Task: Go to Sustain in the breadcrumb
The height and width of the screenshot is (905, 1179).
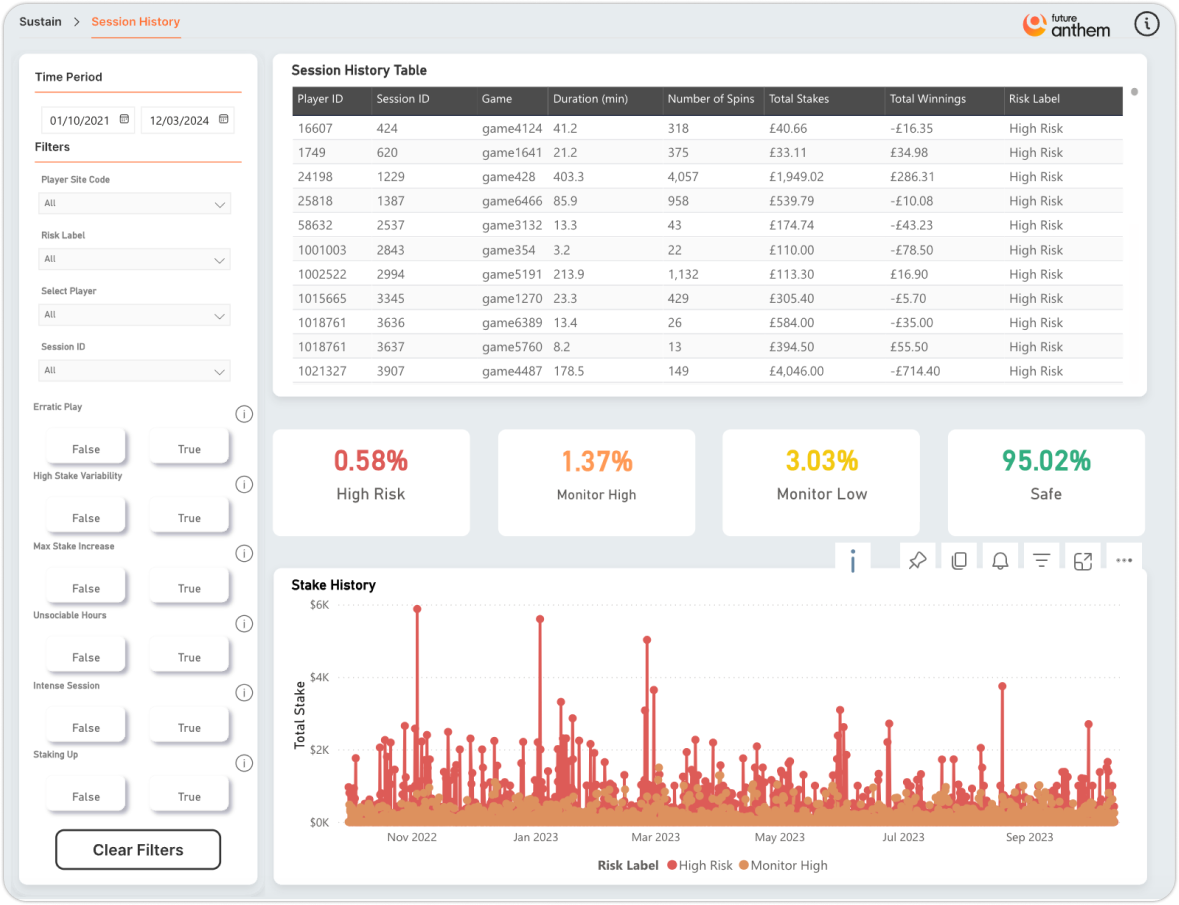Action: pos(41,22)
